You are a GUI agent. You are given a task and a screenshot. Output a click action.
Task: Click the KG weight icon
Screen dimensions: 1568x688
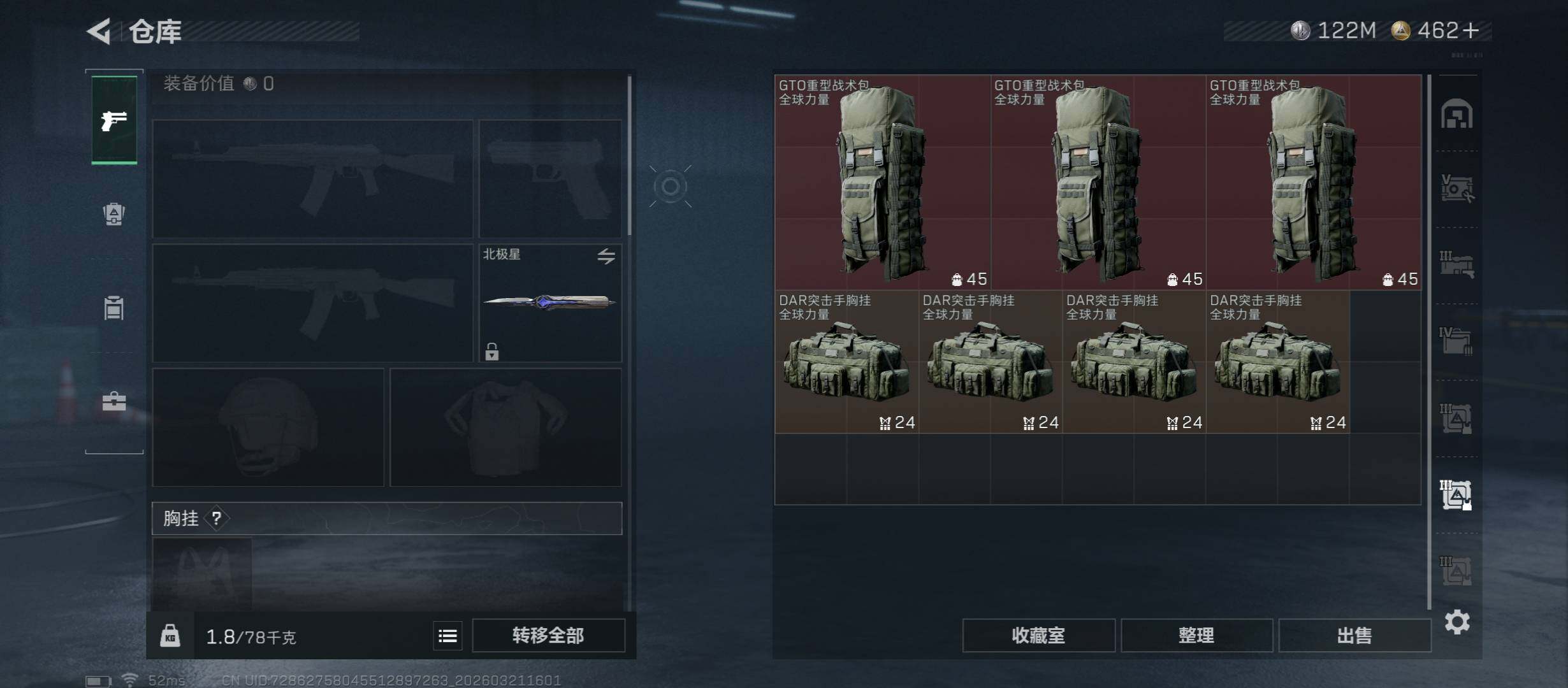pyautogui.click(x=170, y=636)
